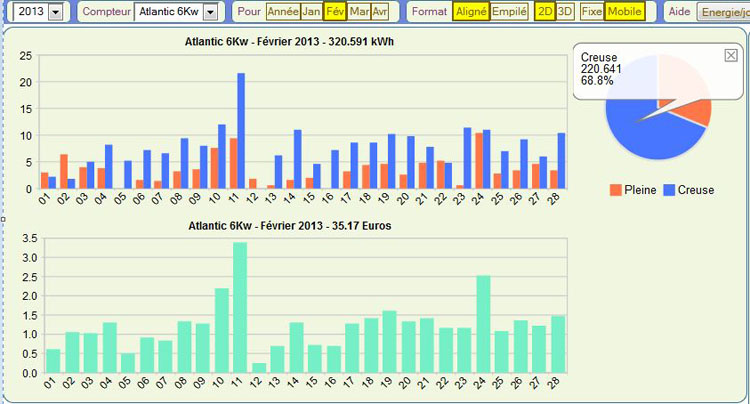
Task: Switch to Jan month
Action: click(312, 12)
